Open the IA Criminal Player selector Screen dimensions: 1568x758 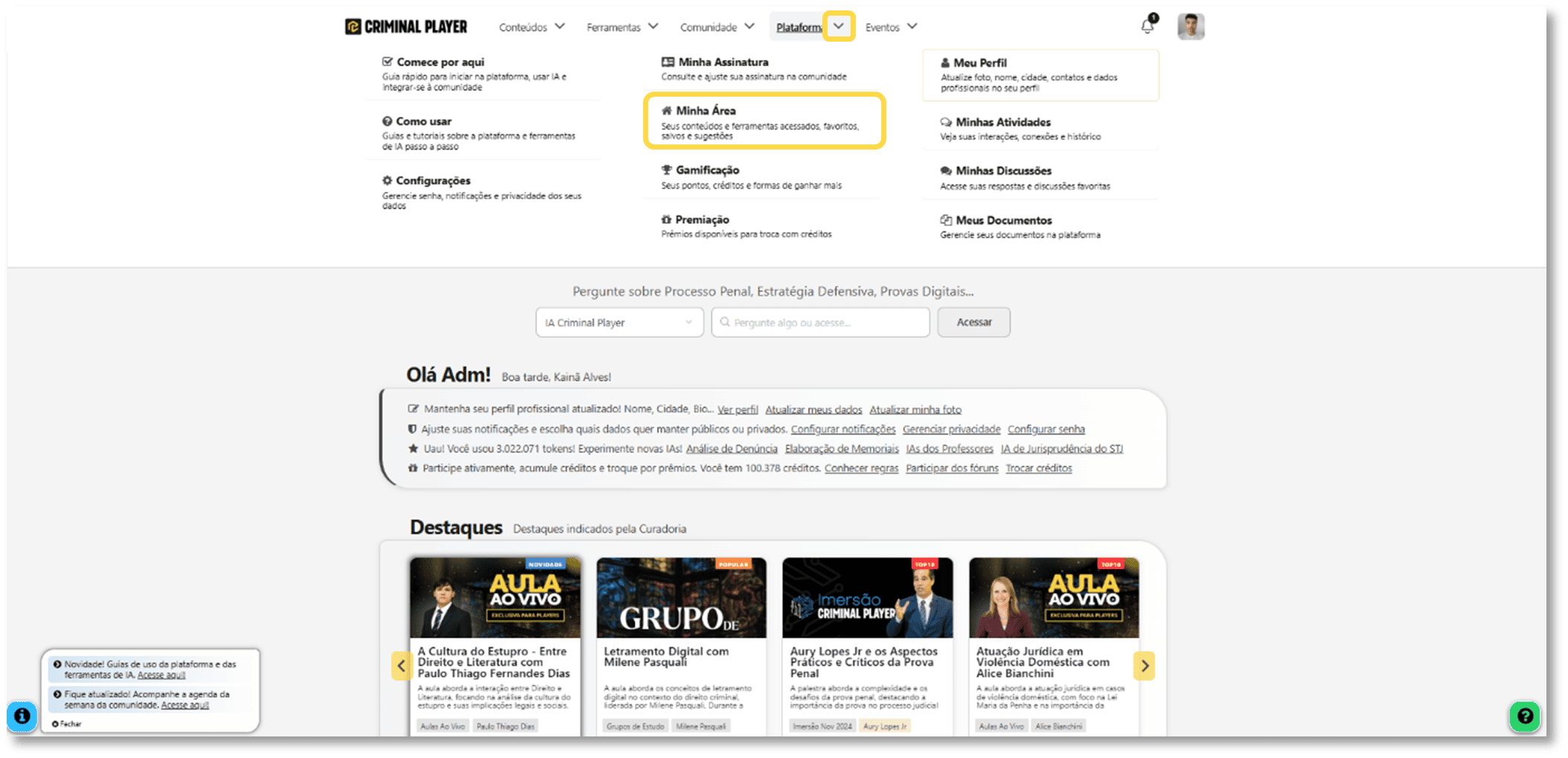click(618, 322)
